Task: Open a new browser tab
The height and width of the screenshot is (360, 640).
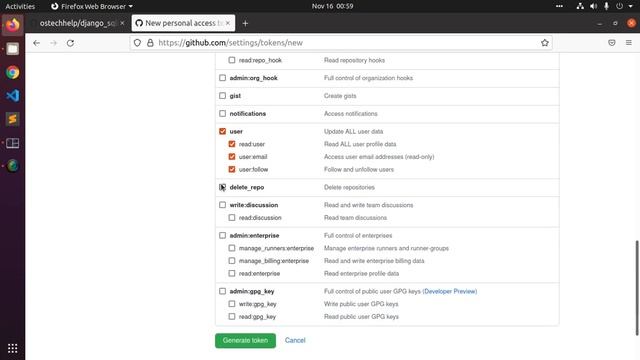Action: coord(245,24)
